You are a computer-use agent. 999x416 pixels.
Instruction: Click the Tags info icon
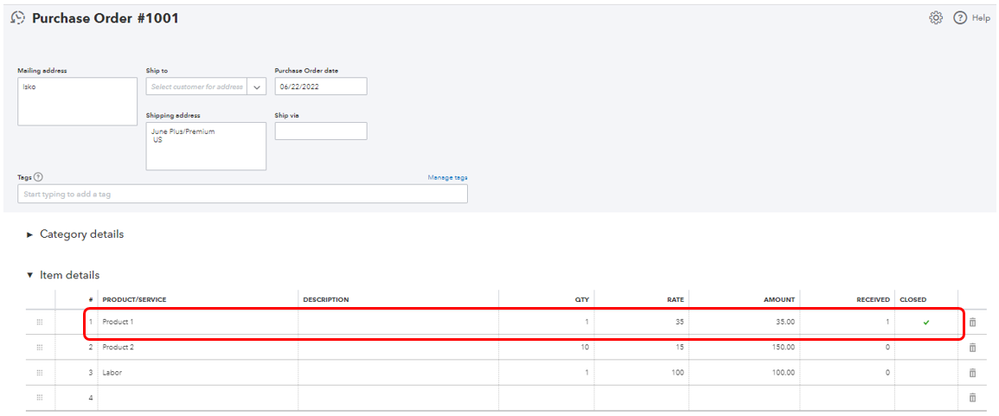tap(38, 177)
